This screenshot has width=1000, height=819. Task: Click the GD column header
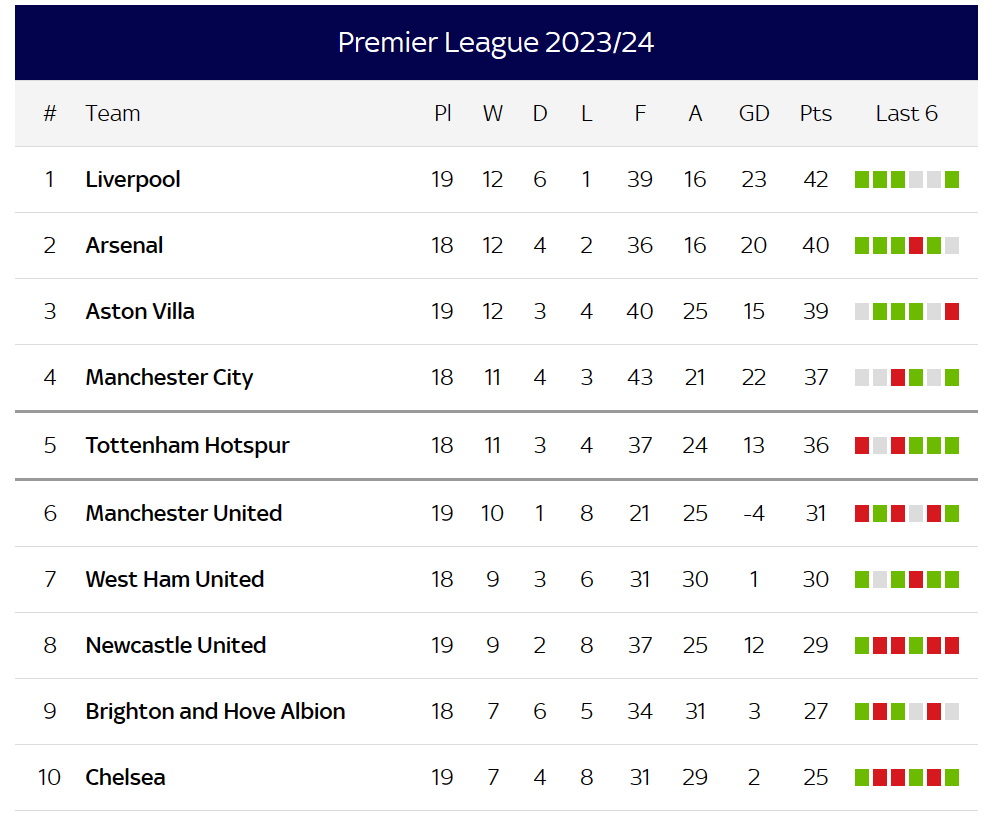click(x=754, y=114)
